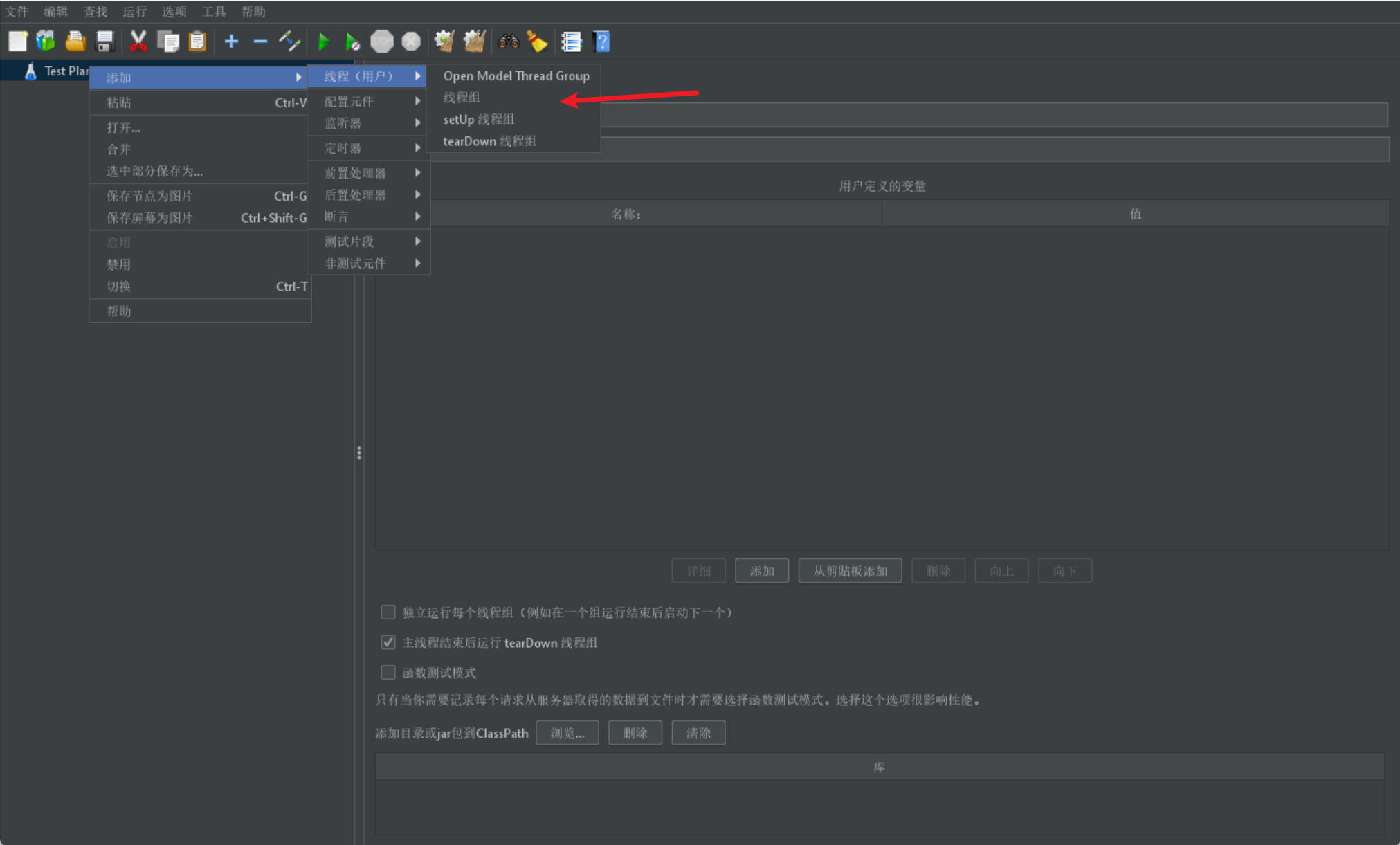Image resolution: width=1400 pixels, height=845 pixels.
Task: Click the 从剪贴板添加 button
Action: point(850,571)
